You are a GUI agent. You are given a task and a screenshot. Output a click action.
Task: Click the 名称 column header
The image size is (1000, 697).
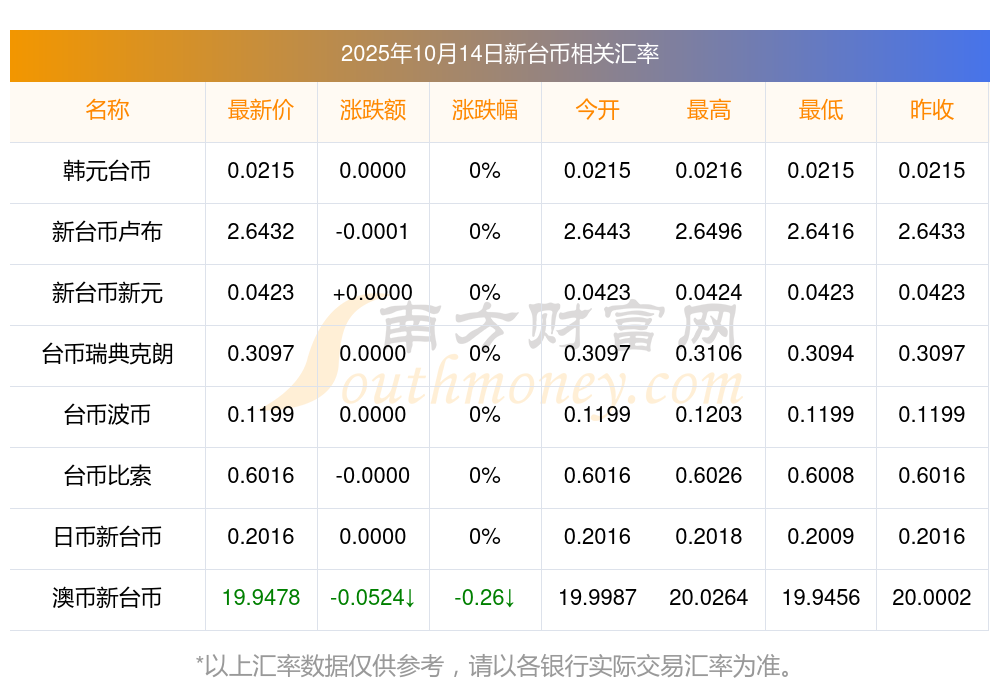[107, 111]
